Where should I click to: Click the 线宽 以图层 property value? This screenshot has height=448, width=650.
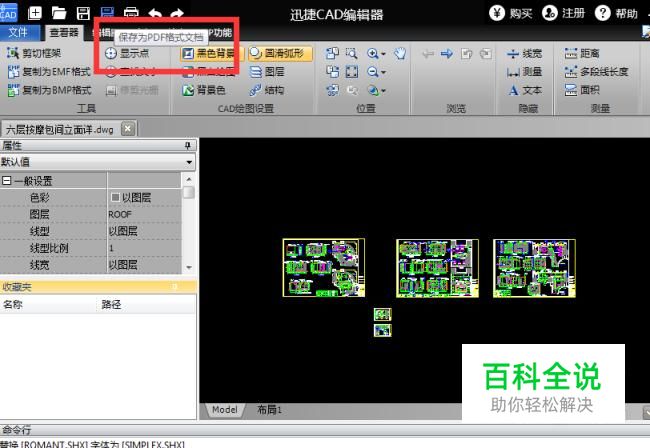[x=144, y=265]
